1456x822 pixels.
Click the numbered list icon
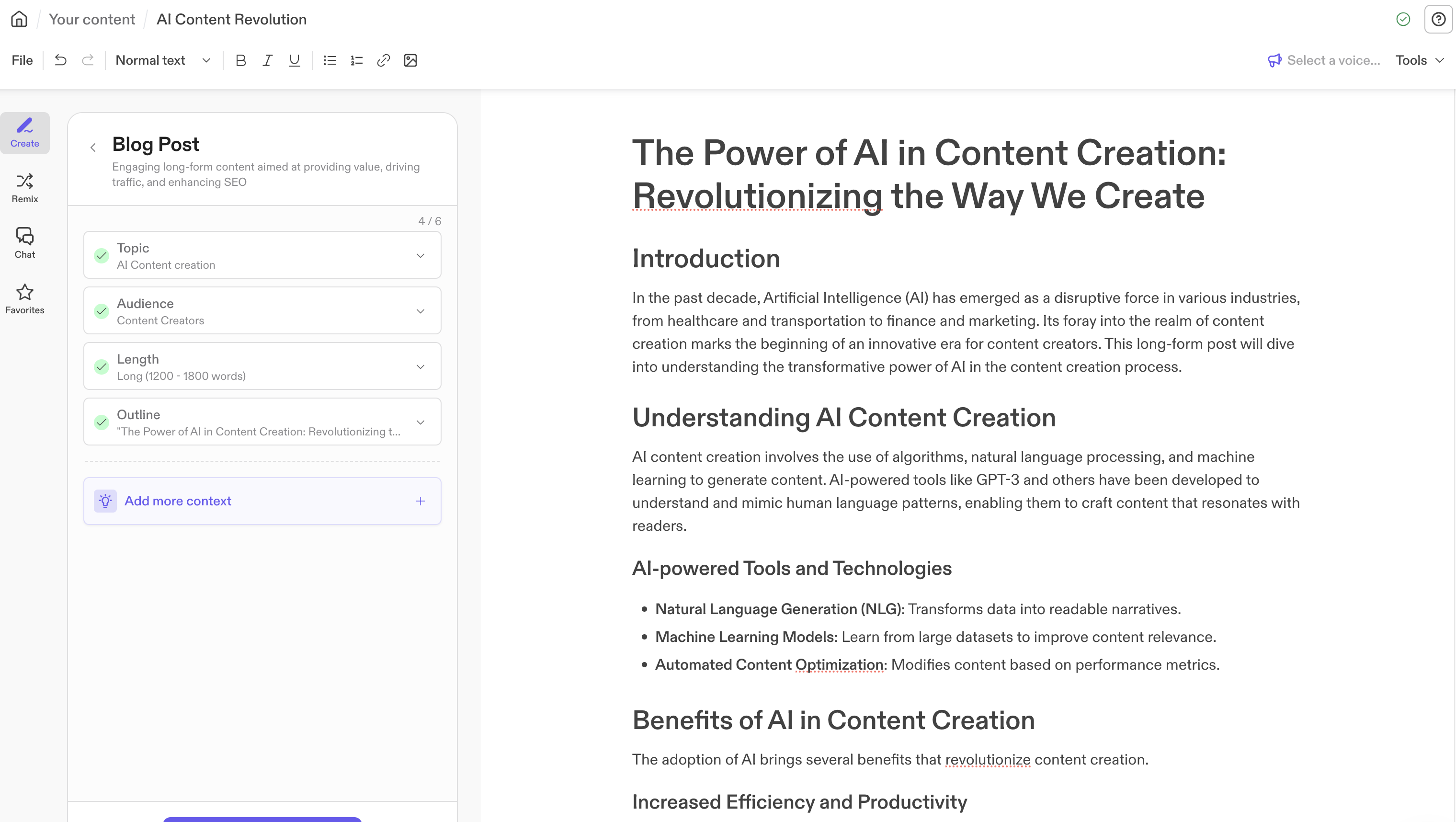click(355, 60)
